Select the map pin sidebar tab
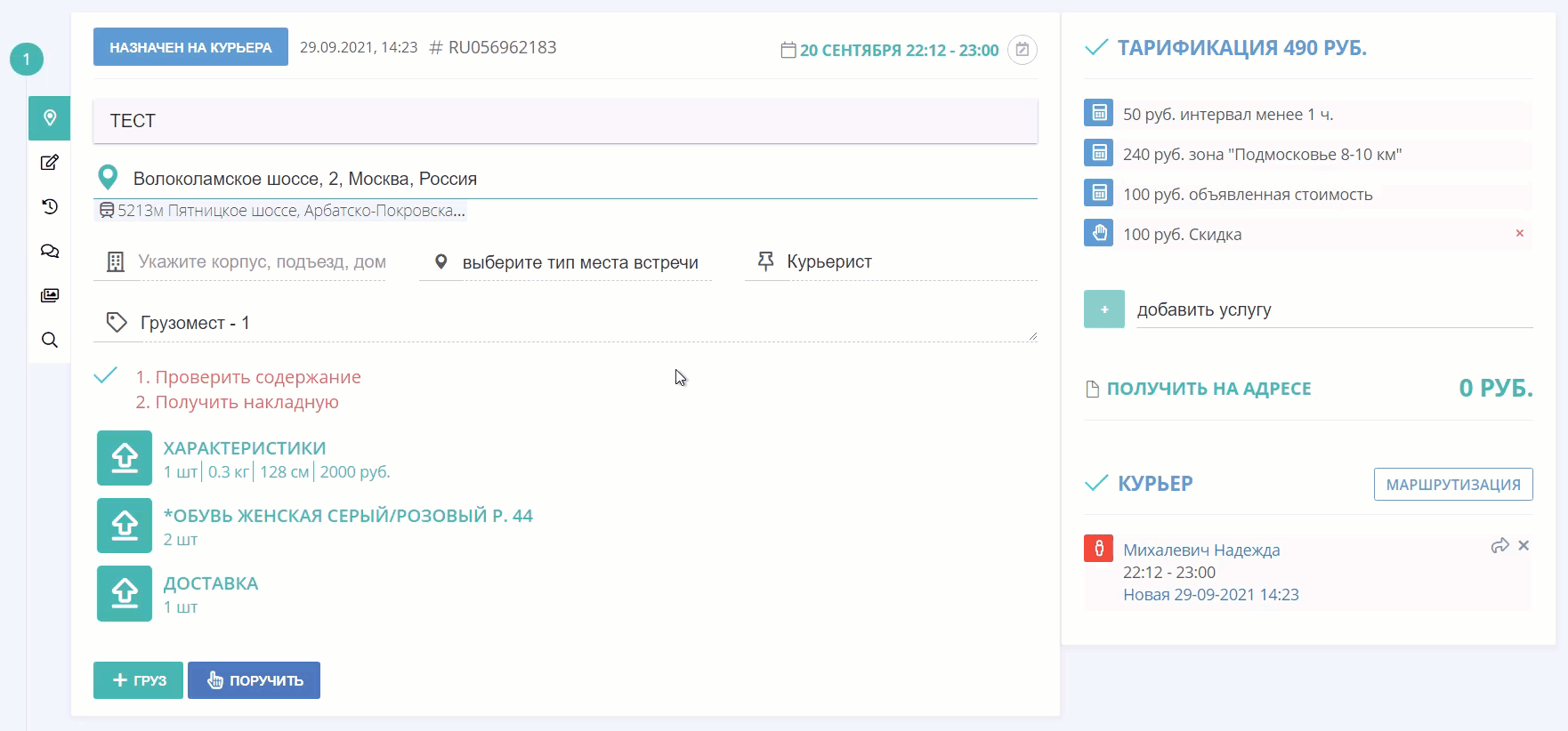The image size is (1568, 731). click(50, 118)
